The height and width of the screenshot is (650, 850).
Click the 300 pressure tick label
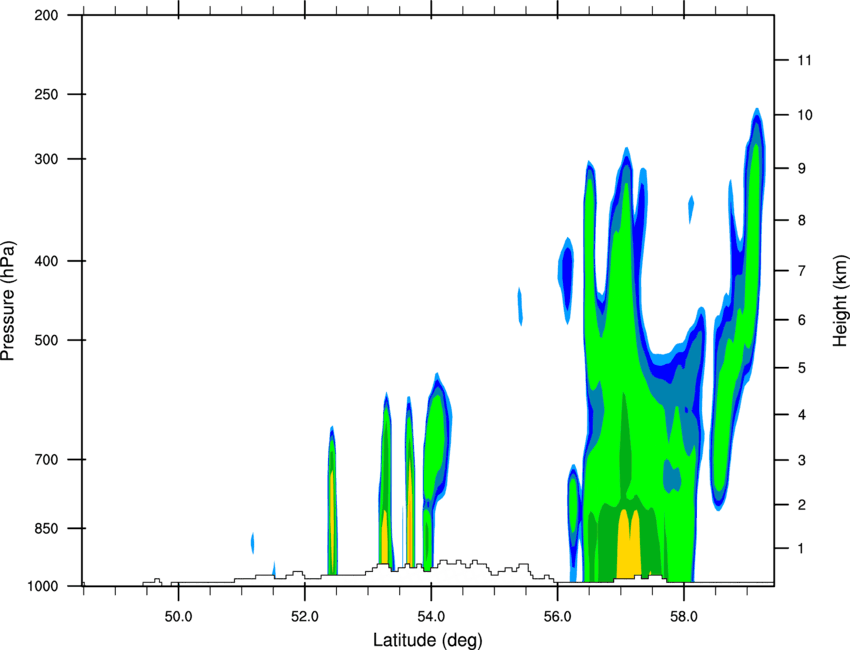point(46,159)
